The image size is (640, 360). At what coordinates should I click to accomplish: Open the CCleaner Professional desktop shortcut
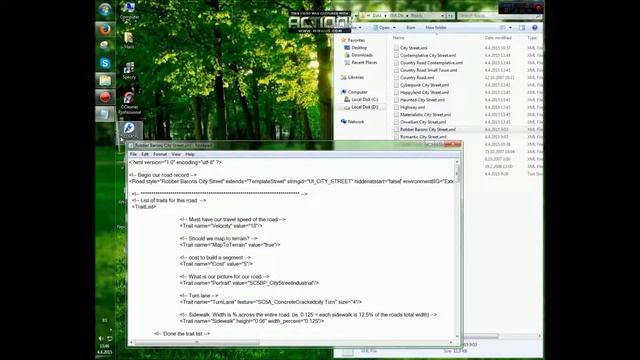(x=129, y=103)
